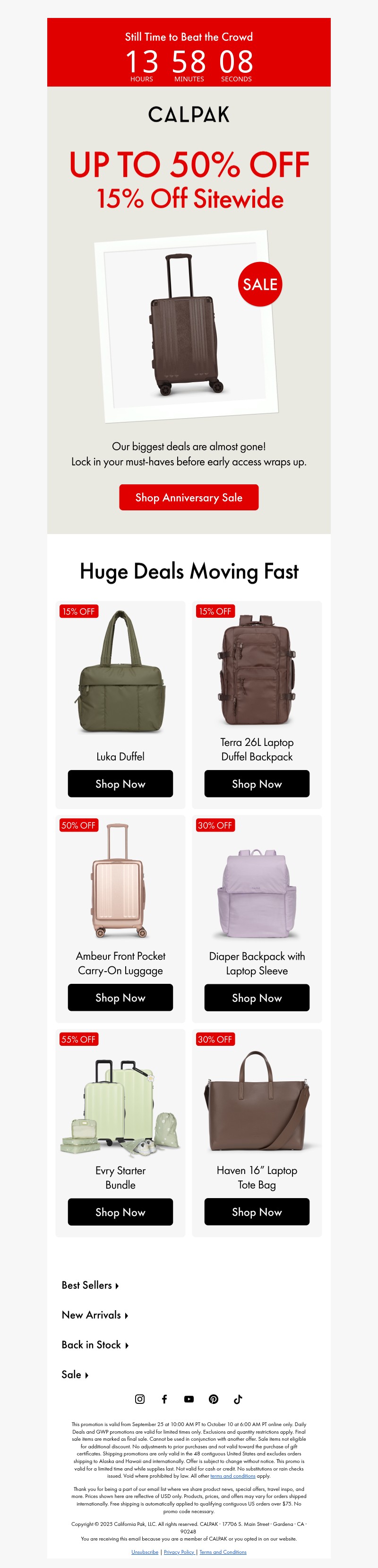The height and width of the screenshot is (1568, 378).
Task: Open the YouTube social icon
Action: [189, 1399]
